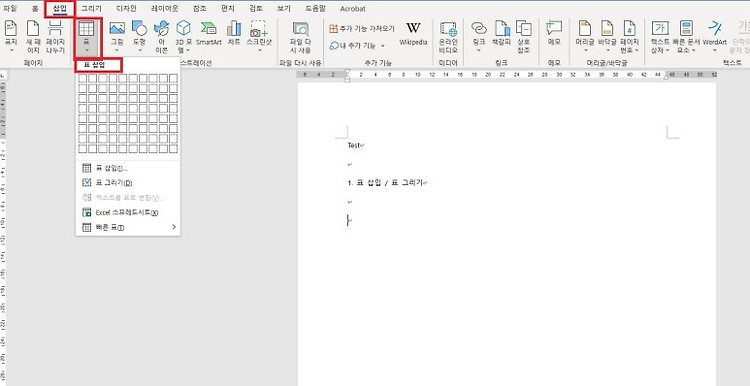Expand the 스크린샷 dropdown arrow
Viewport: 750px width, 386px height.
(x=259, y=50)
